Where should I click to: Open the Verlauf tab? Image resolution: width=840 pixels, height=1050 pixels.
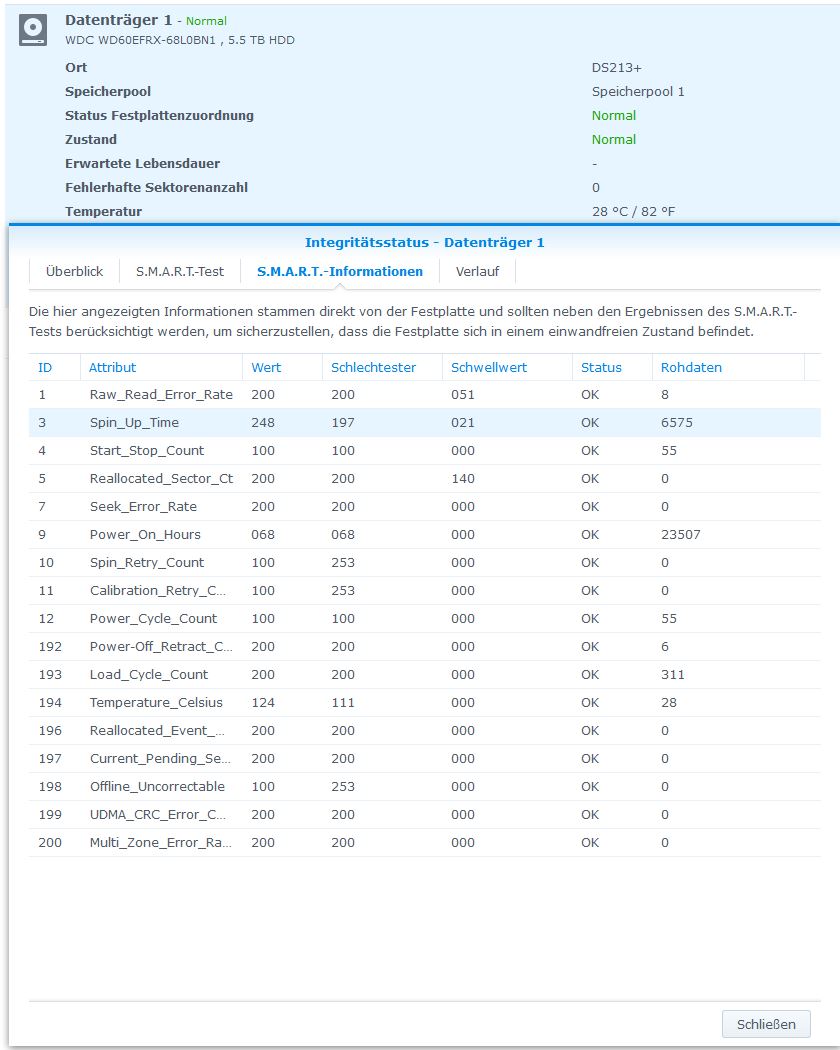[x=477, y=271]
